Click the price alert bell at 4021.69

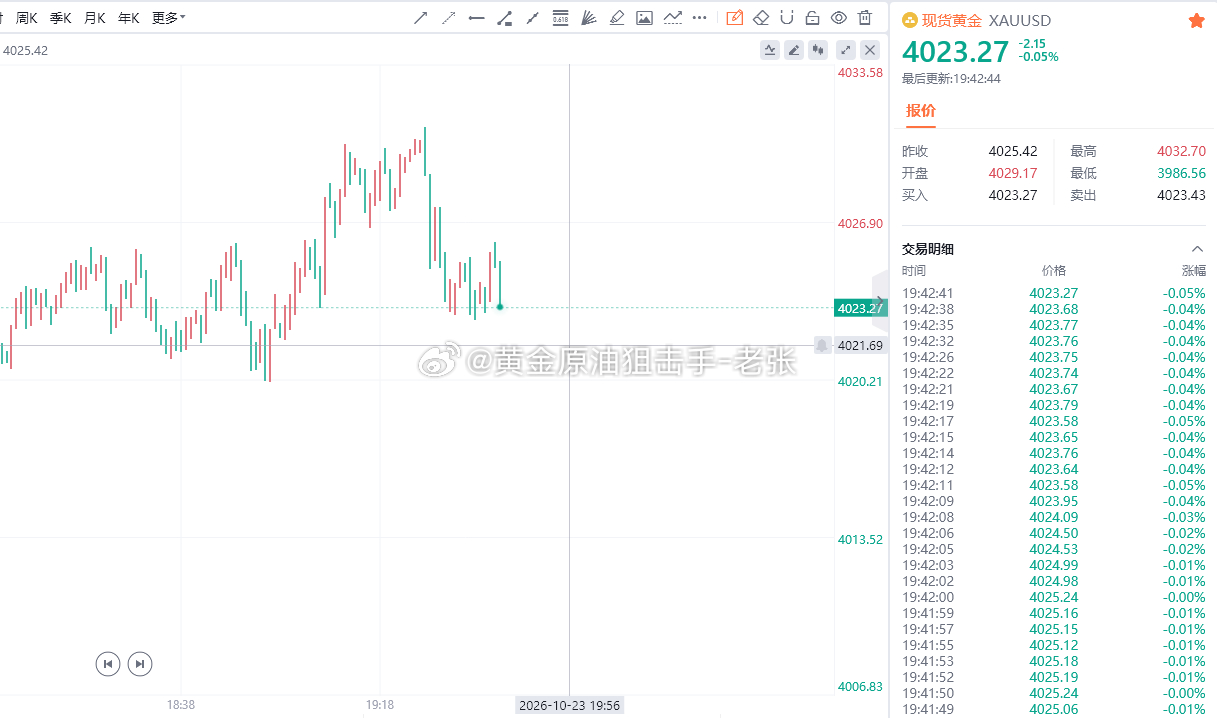(x=822, y=345)
